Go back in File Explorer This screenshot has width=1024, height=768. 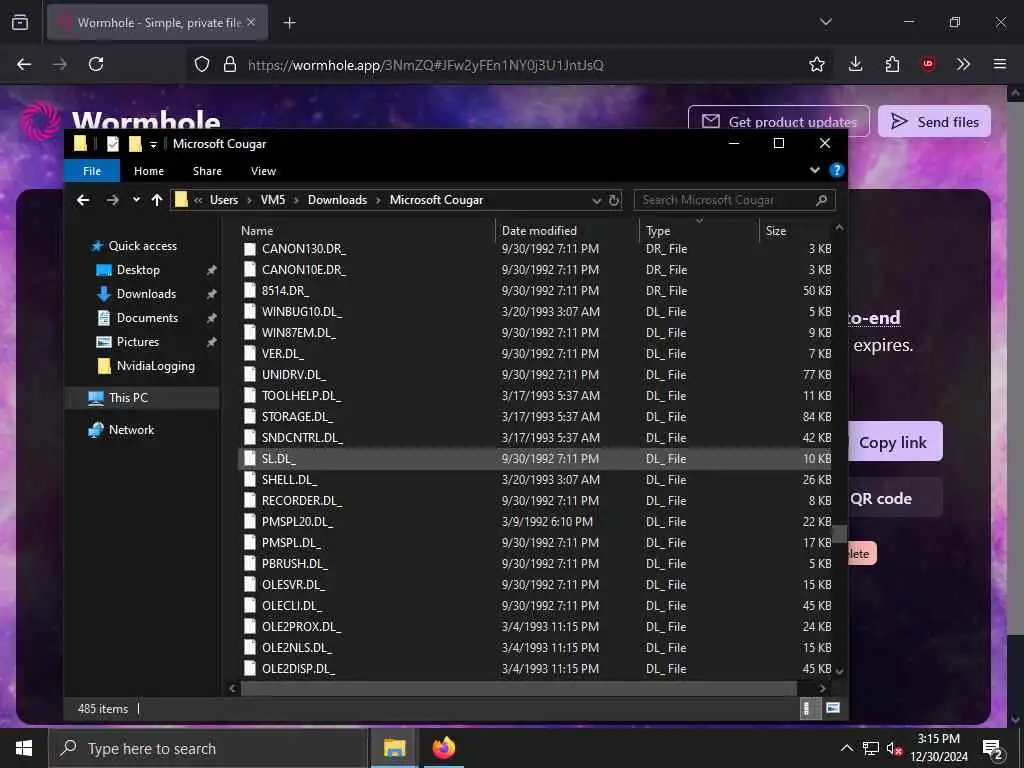83,200
